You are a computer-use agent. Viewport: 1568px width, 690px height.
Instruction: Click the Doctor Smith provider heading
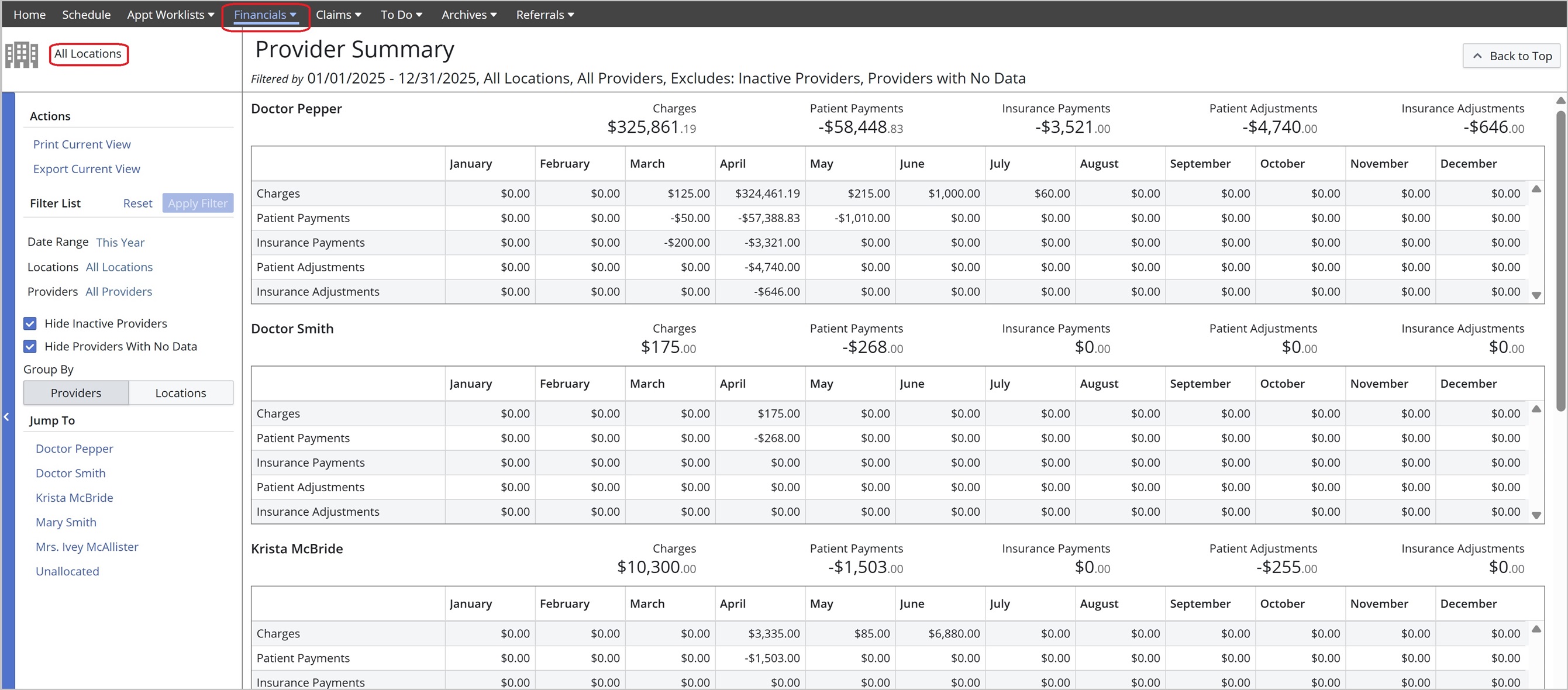click(292, 329)
